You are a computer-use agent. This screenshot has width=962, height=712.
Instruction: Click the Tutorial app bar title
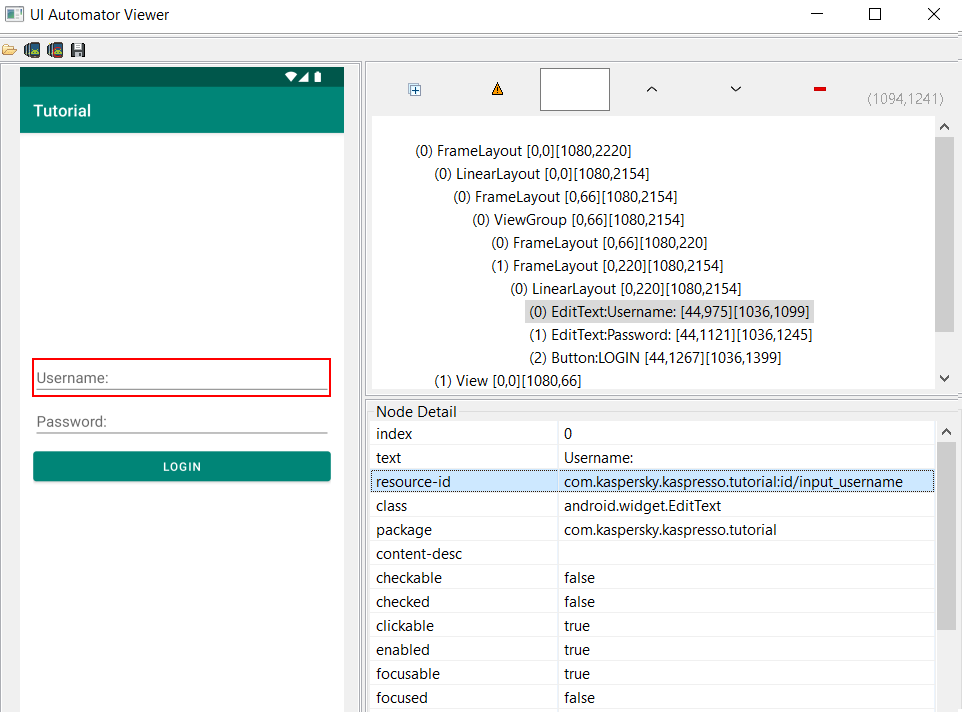click(62, 111)
